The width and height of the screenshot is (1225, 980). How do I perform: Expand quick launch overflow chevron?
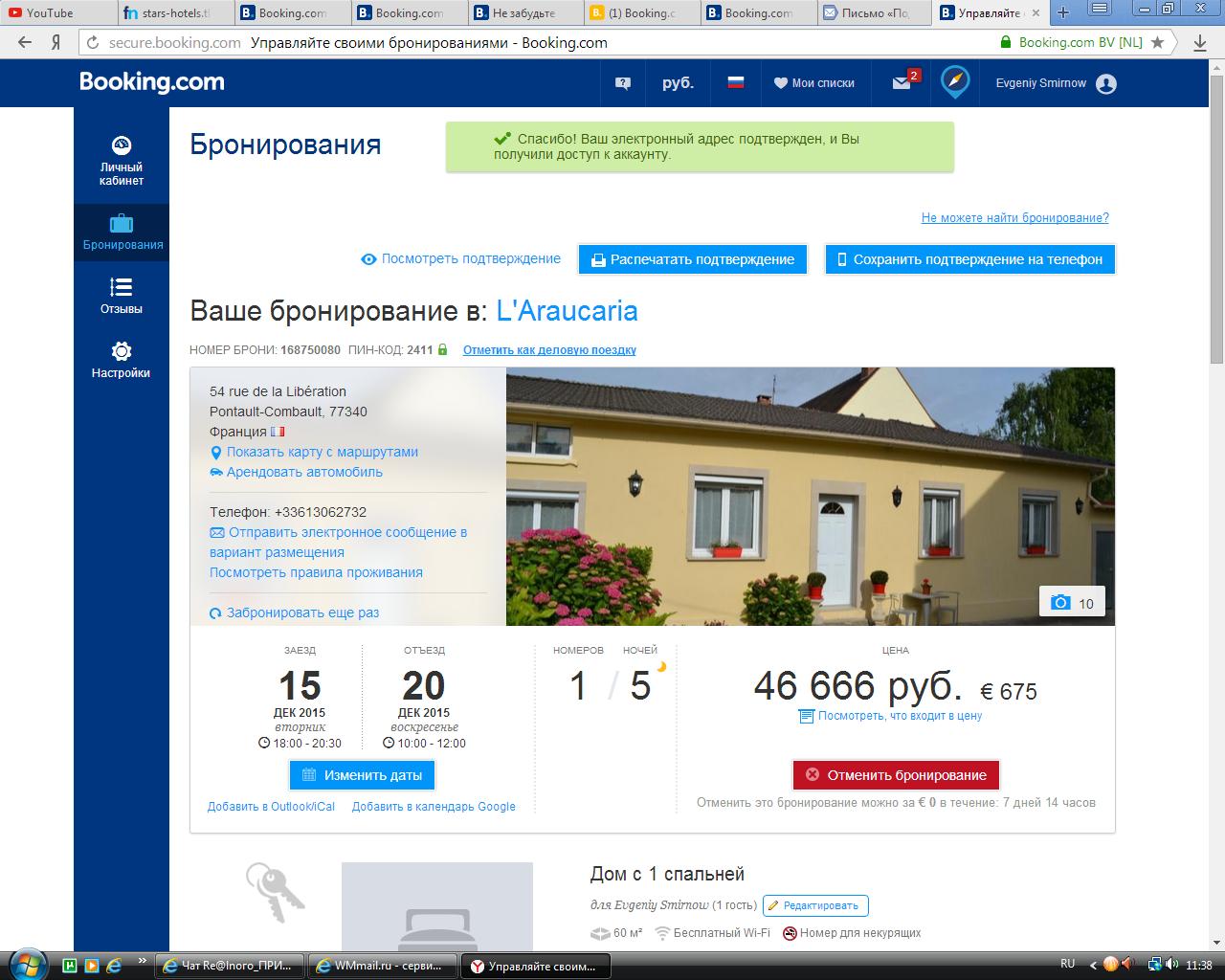coord(144,960)
